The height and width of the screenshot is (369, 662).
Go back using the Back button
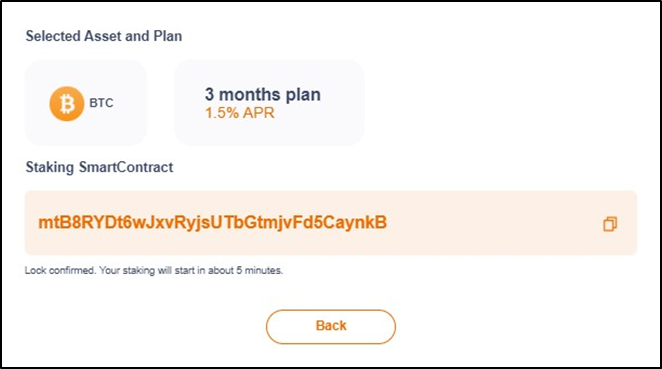tap(331, 326)
